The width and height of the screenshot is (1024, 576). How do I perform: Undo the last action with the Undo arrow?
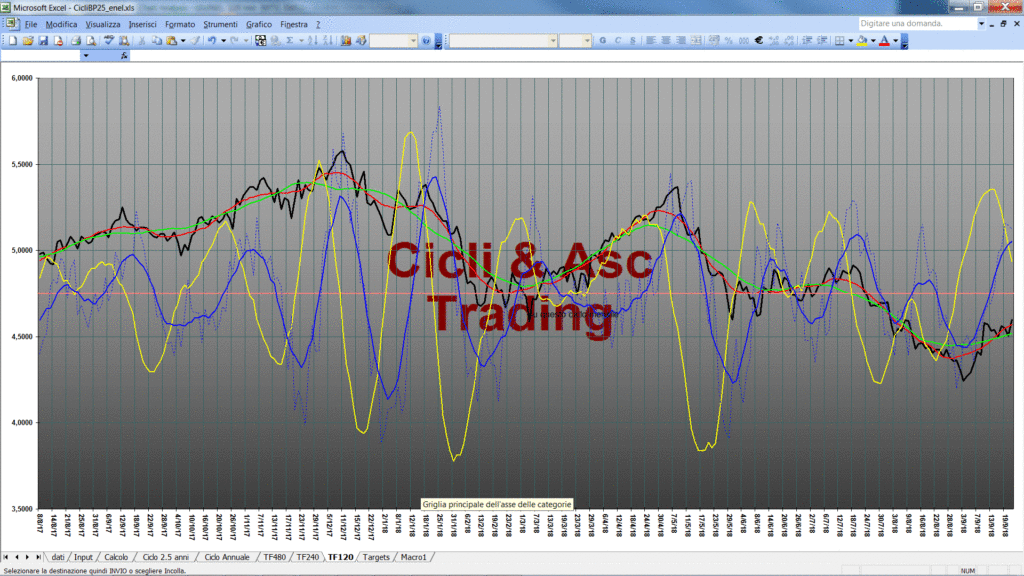pyautogui.click(x=212, y=40)
